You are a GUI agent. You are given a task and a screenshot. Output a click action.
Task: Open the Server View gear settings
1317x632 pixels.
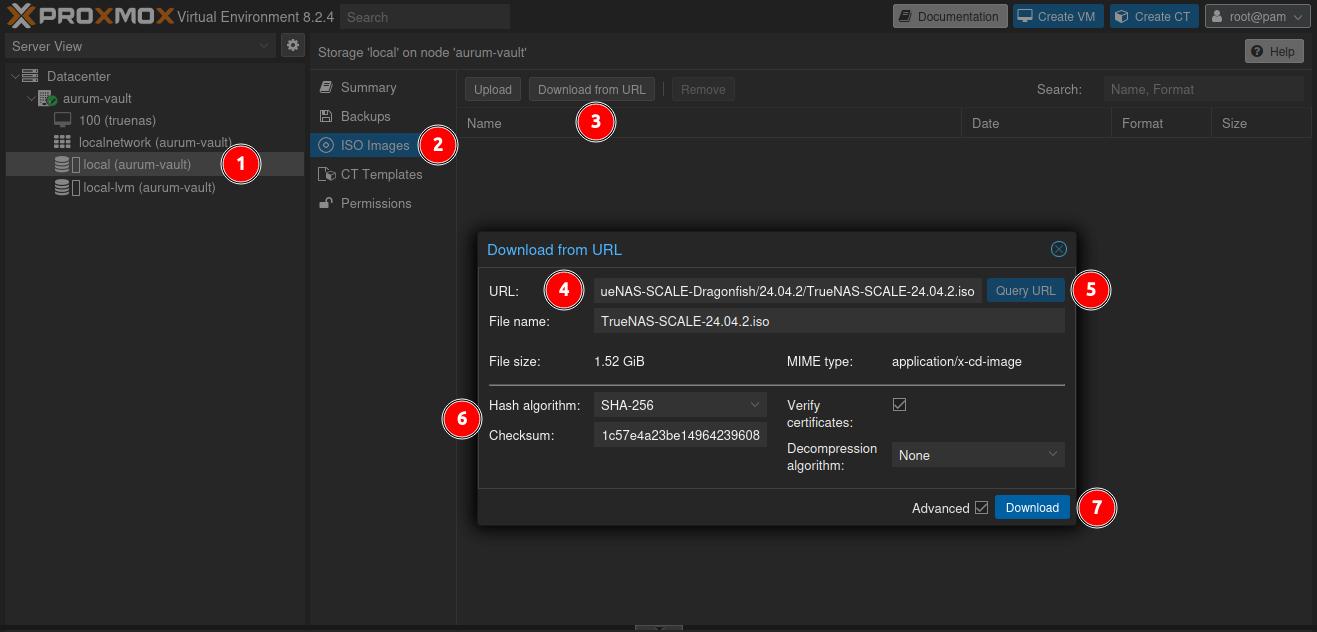[292, 45]
